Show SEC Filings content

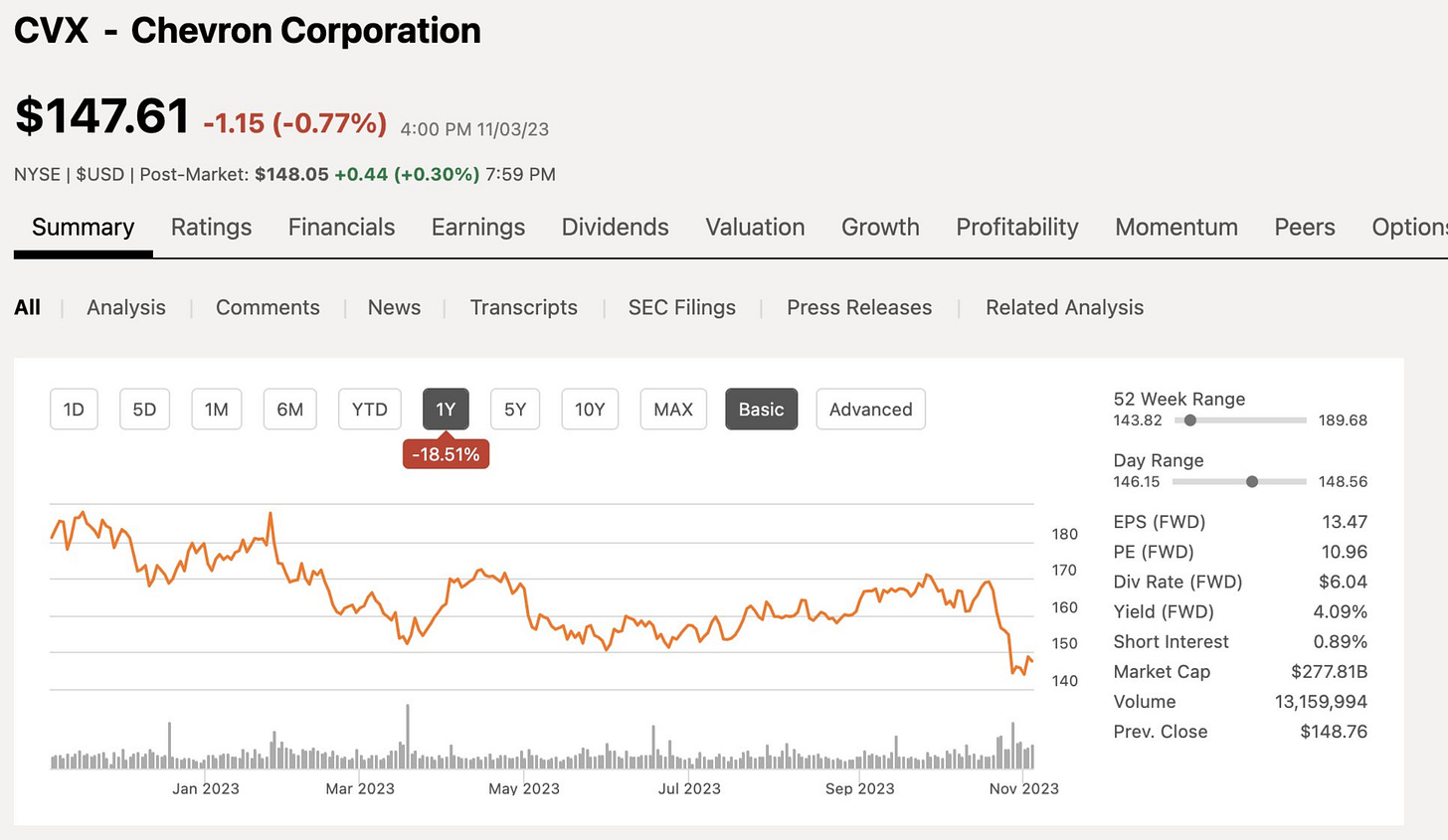[x=681, y=307]
